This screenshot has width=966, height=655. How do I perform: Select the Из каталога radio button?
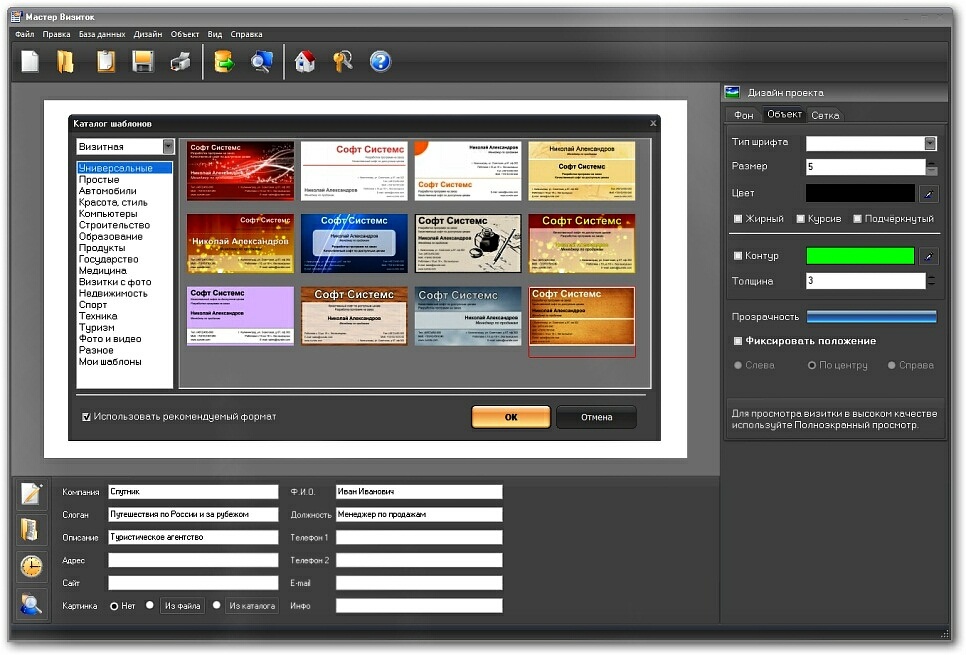click(x=216, y=605)
